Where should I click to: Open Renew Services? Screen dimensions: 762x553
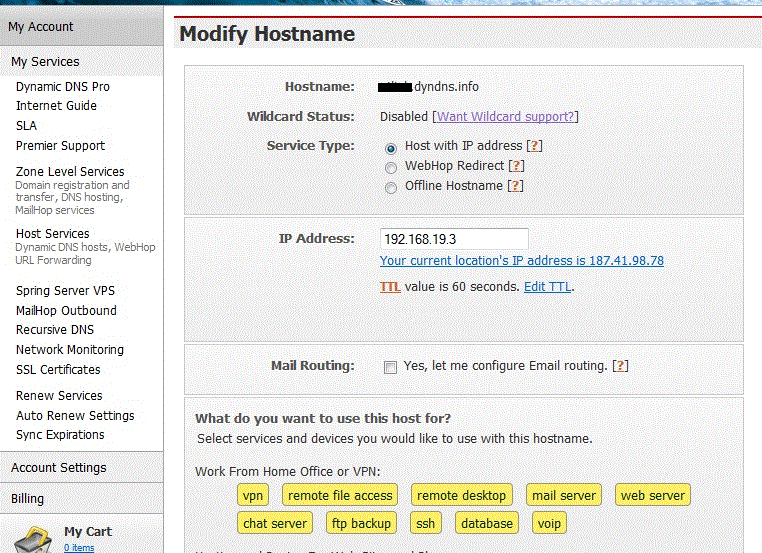point(59,396)
